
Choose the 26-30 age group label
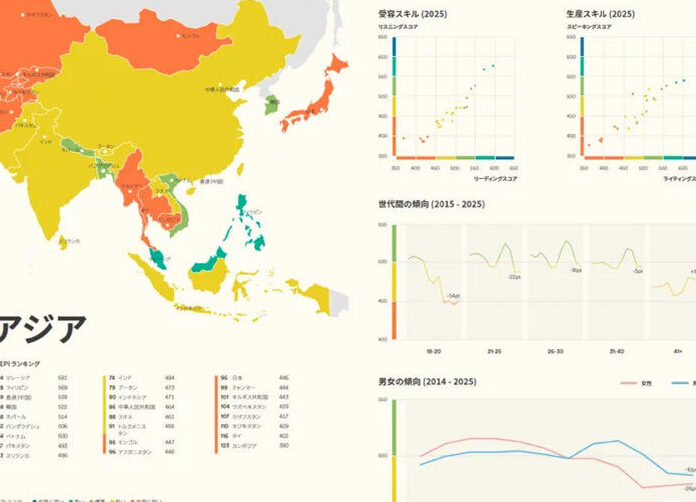coord(554,351)
